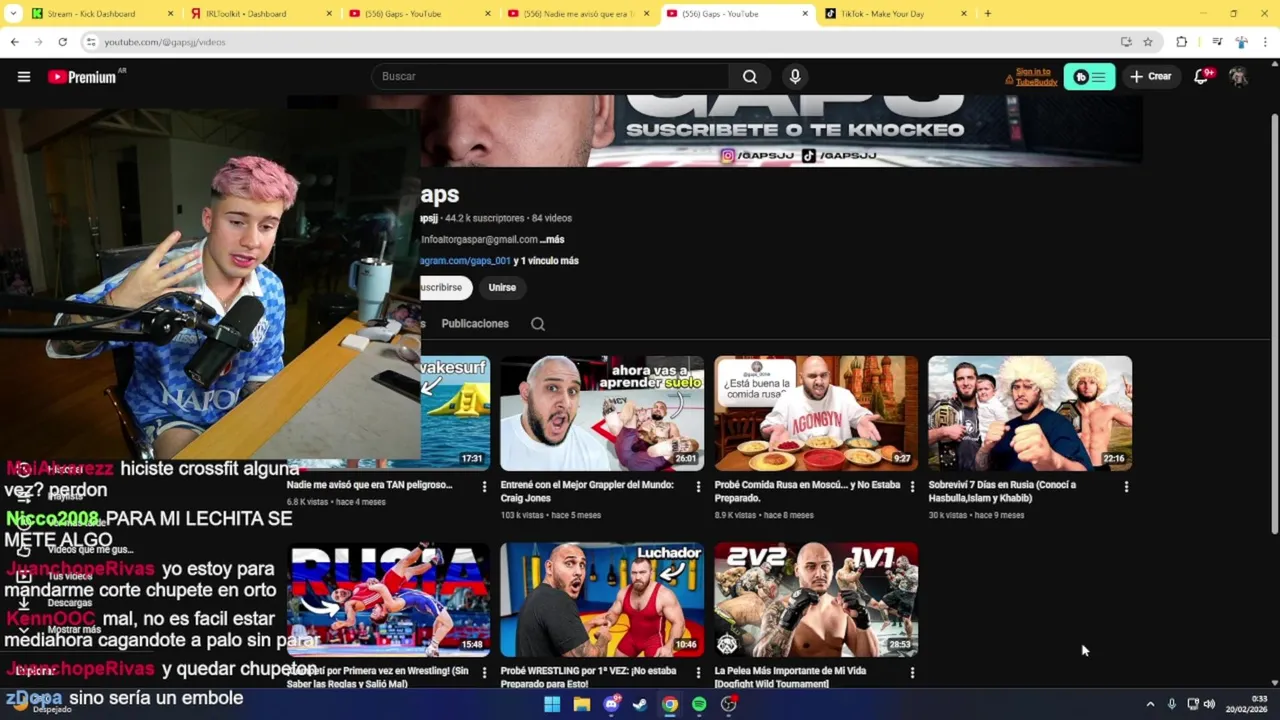This screenshot has height=720, width=1280.
Task: Click the Crear button
Action: [x=1151, y=77]
